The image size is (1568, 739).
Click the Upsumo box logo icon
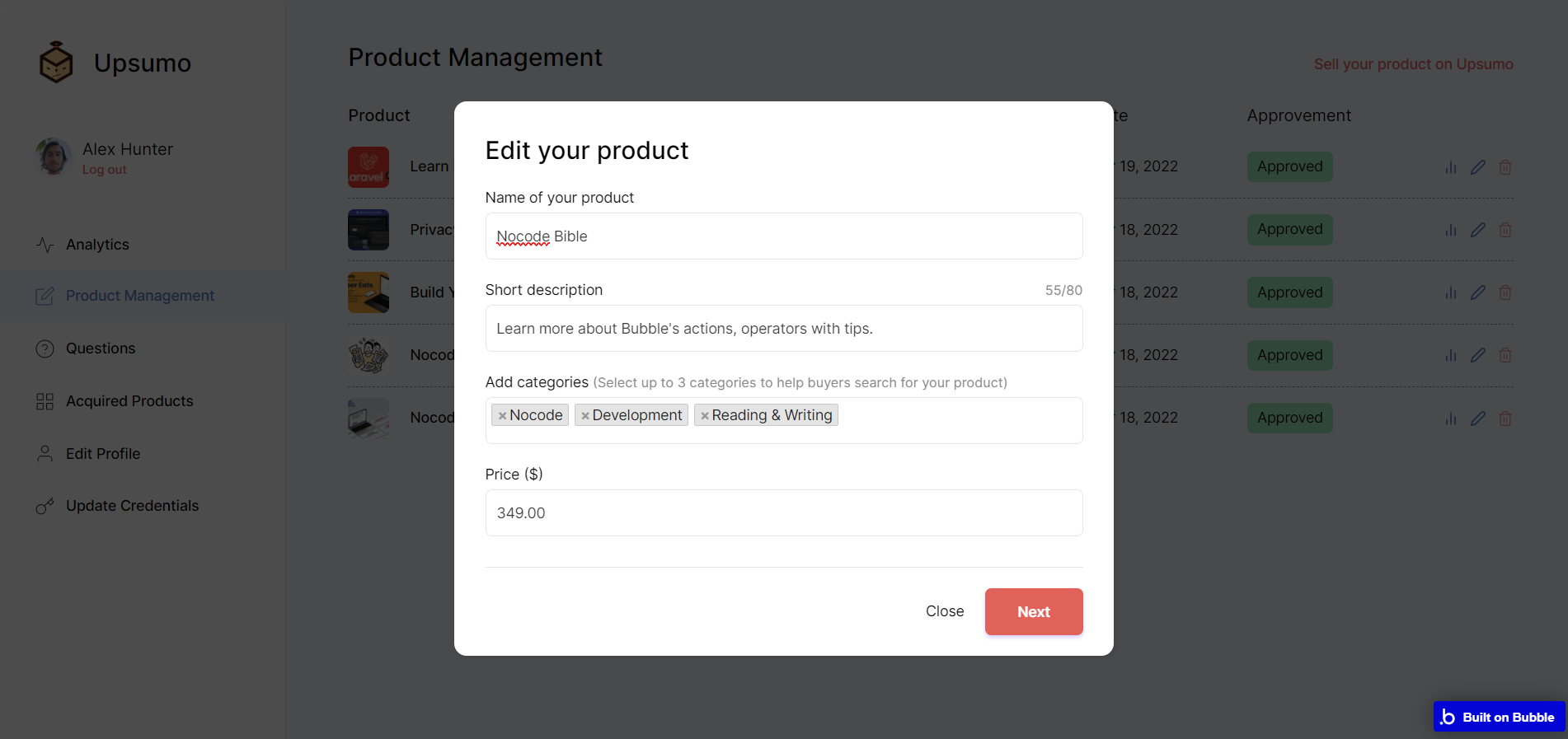[56, 63]
